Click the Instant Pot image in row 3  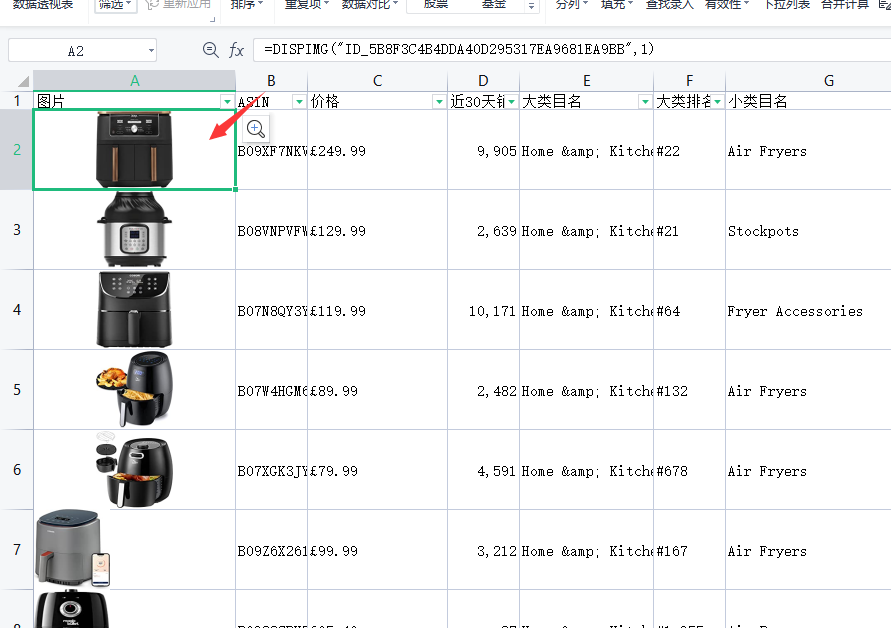(135, 230)
